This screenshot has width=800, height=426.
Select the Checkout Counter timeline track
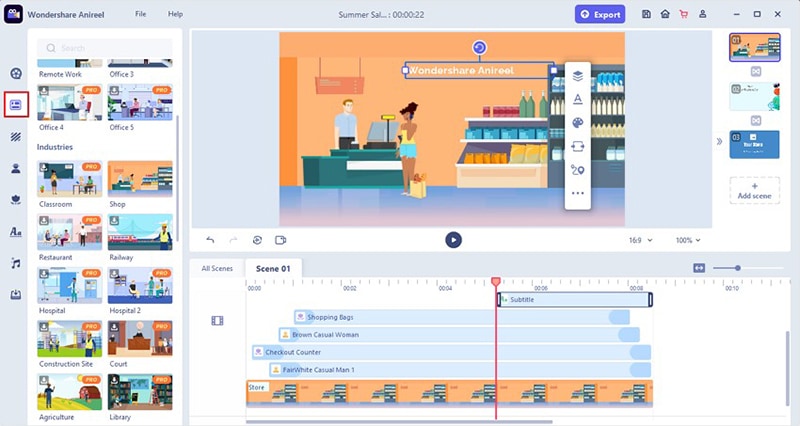pos(452,352)
